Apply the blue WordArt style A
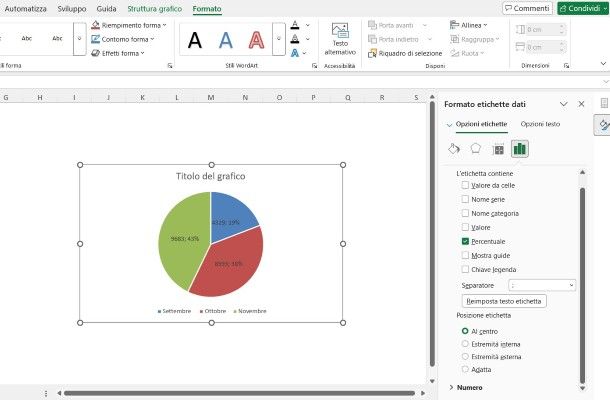The image size is (610, 400). 226,40
